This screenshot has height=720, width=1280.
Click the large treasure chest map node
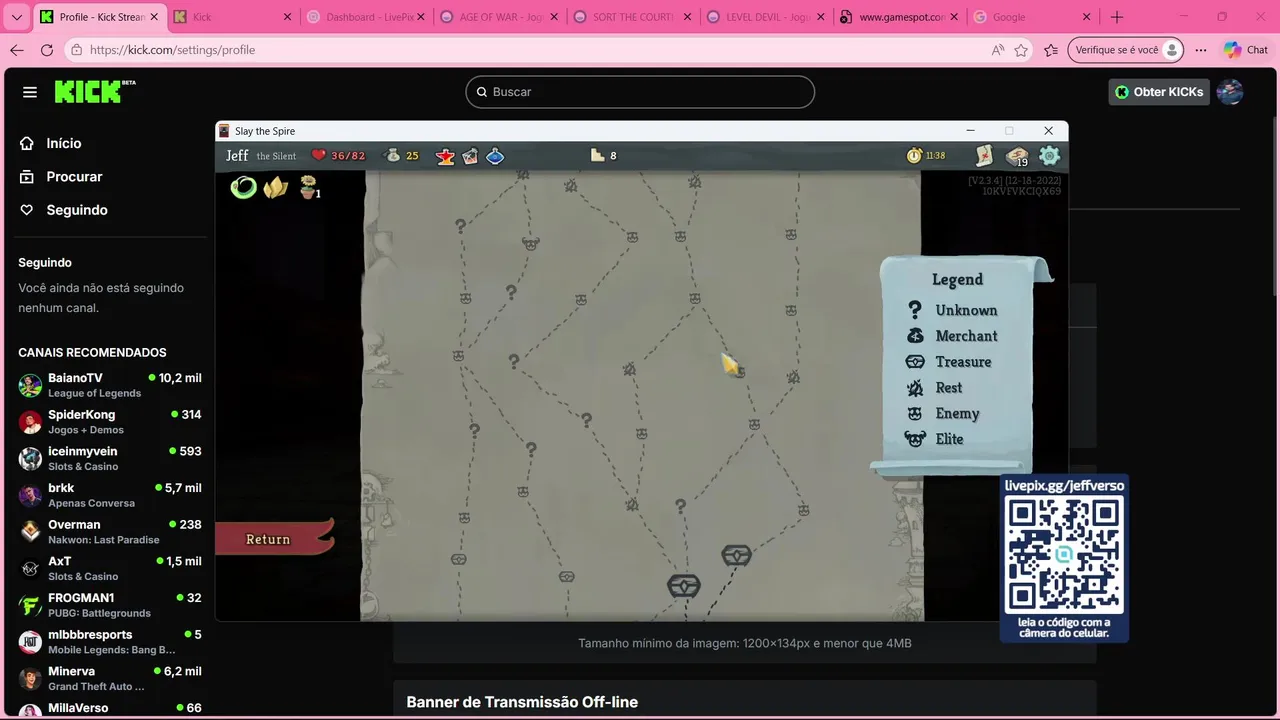[684, 585]
